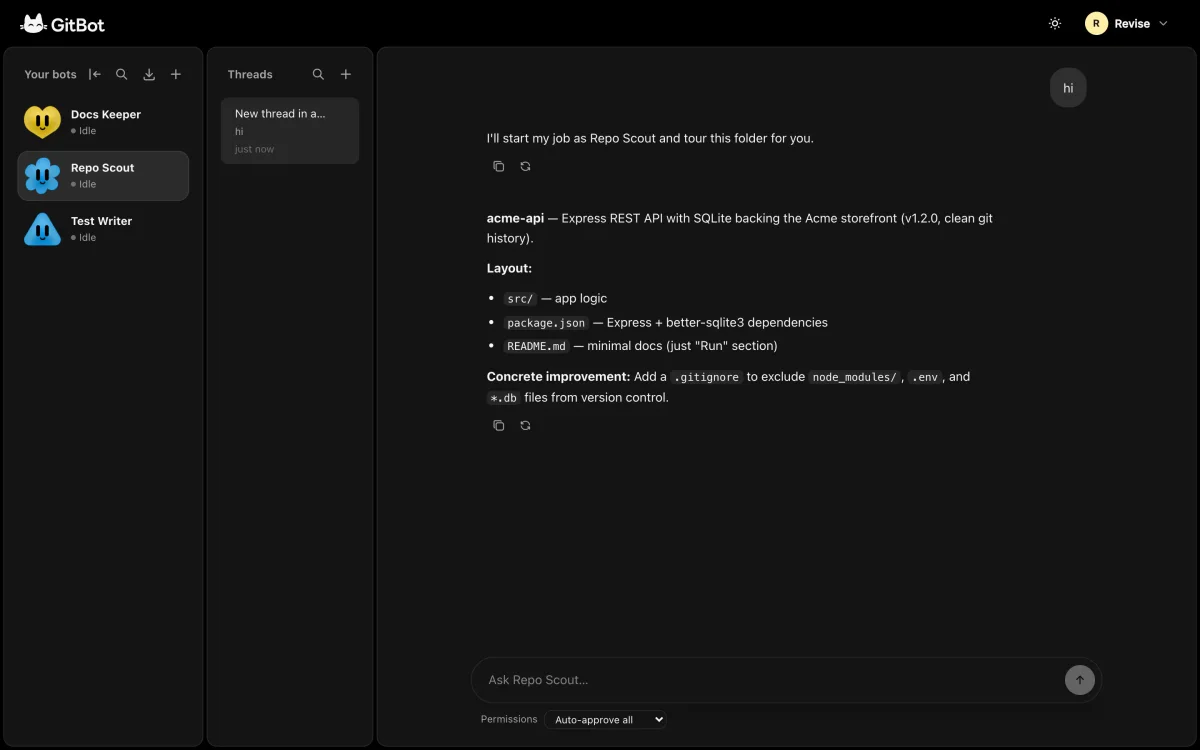Click the 'src/' code label
Image resolution: width=1200 pixels, height=750 pixels.
pyautogui.click(x=520, y=299)
